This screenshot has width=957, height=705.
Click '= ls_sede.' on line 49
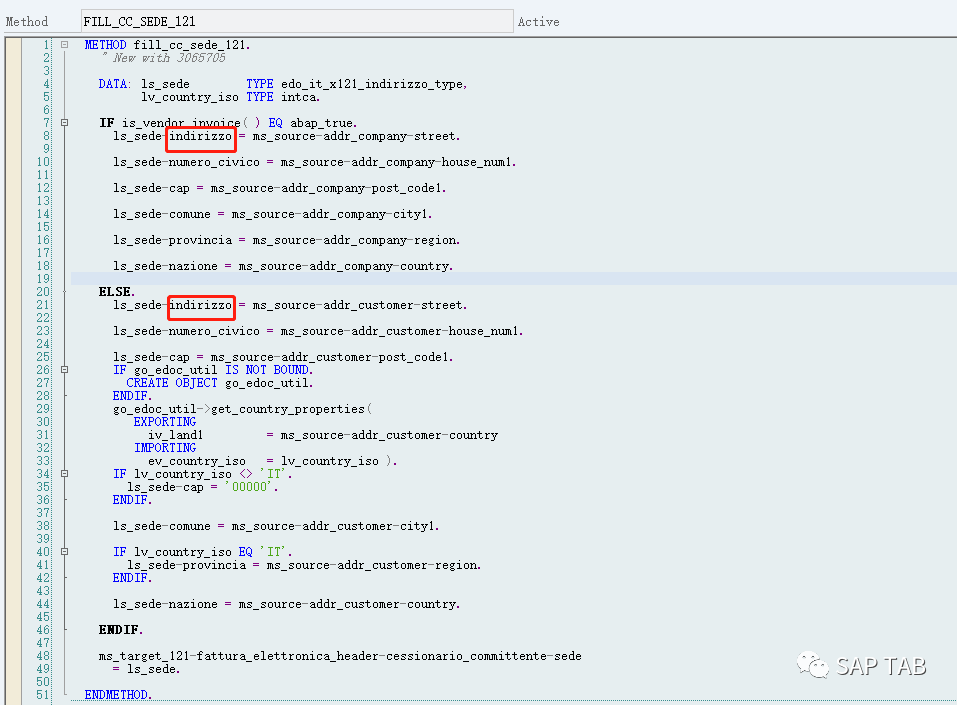point(146,669)
